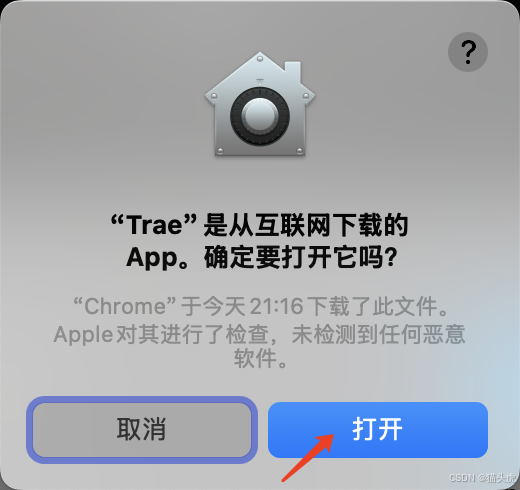Click the red arrow annotation
The image size is (520, 490).
coord(308,457)
